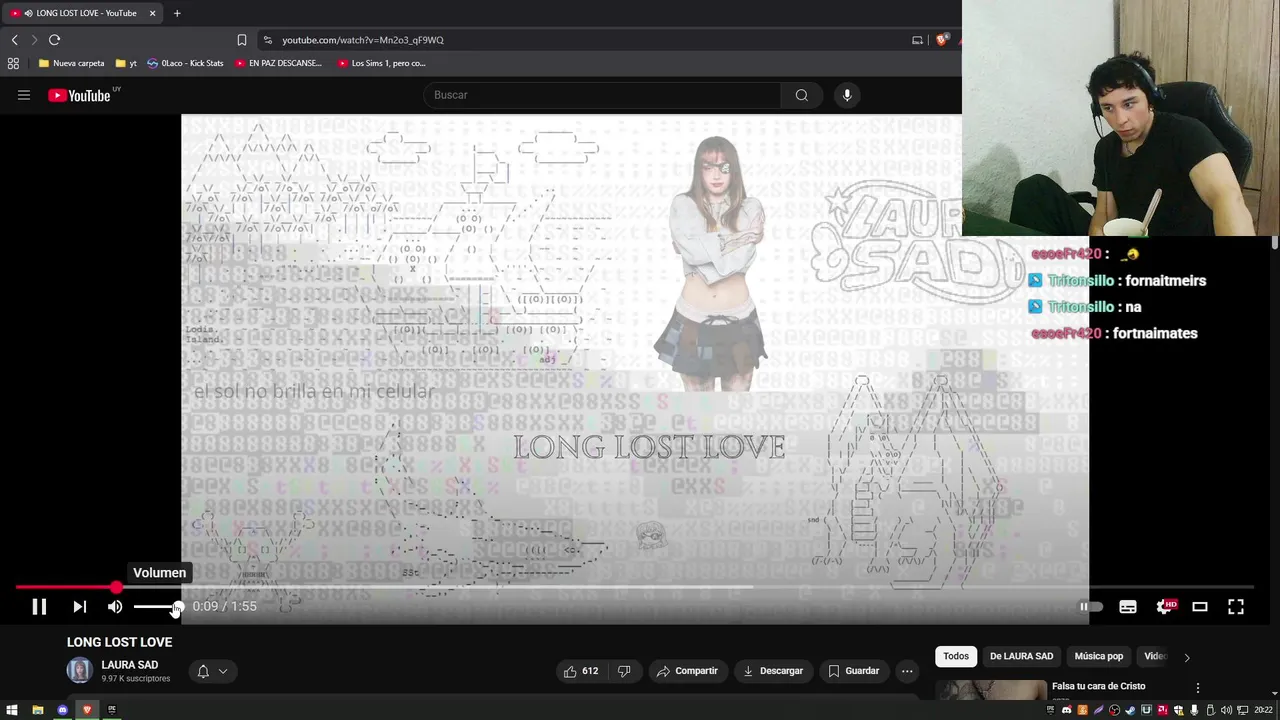The width and height of the screenshot is (1280, 720).
Task: Focus the Buscar search field
Action: pos(602,95)
